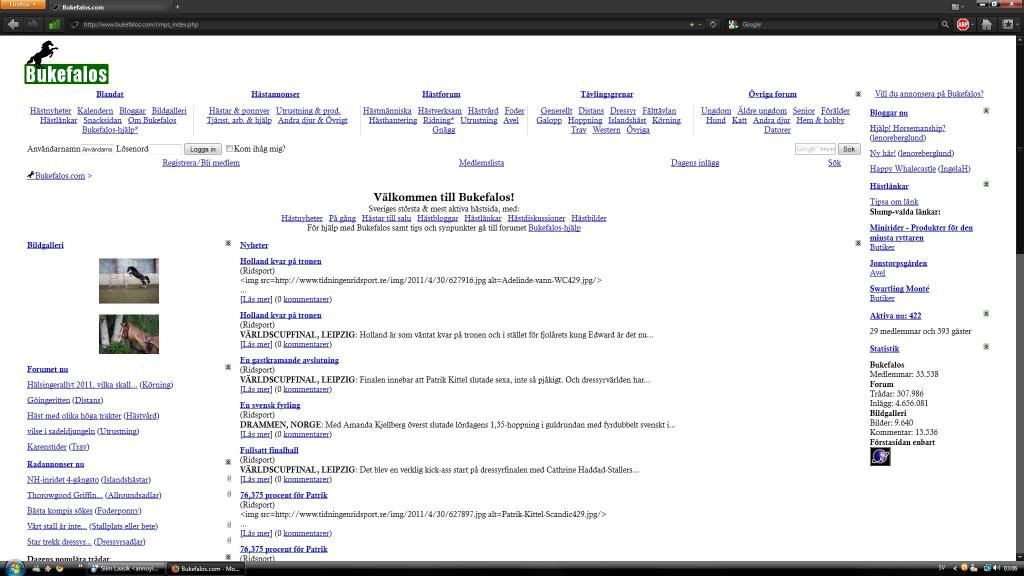
Task: Open Vill du annonsera på Bukefalos link
Action: click(x=929, y=93)
